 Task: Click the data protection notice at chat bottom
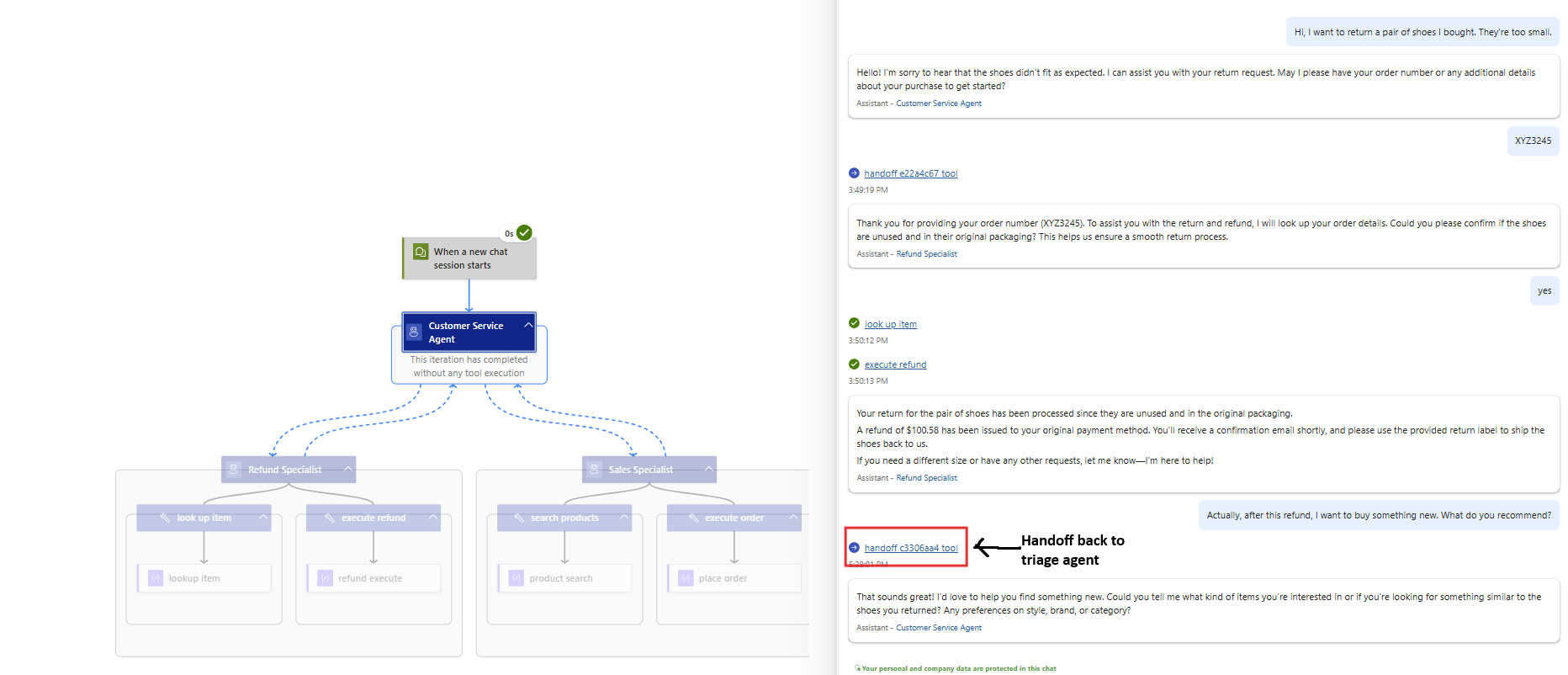click(x=955, y=668)
